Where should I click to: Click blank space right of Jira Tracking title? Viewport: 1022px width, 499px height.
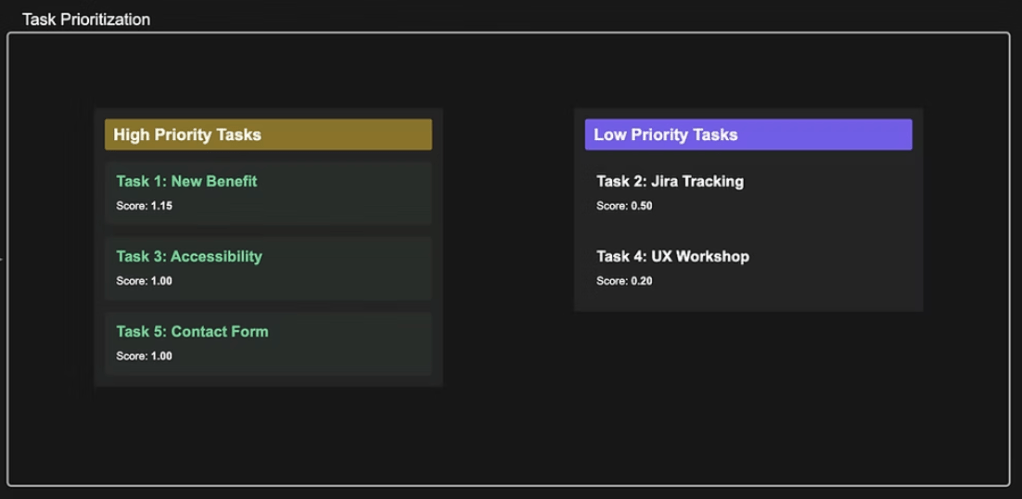[840, 182]
